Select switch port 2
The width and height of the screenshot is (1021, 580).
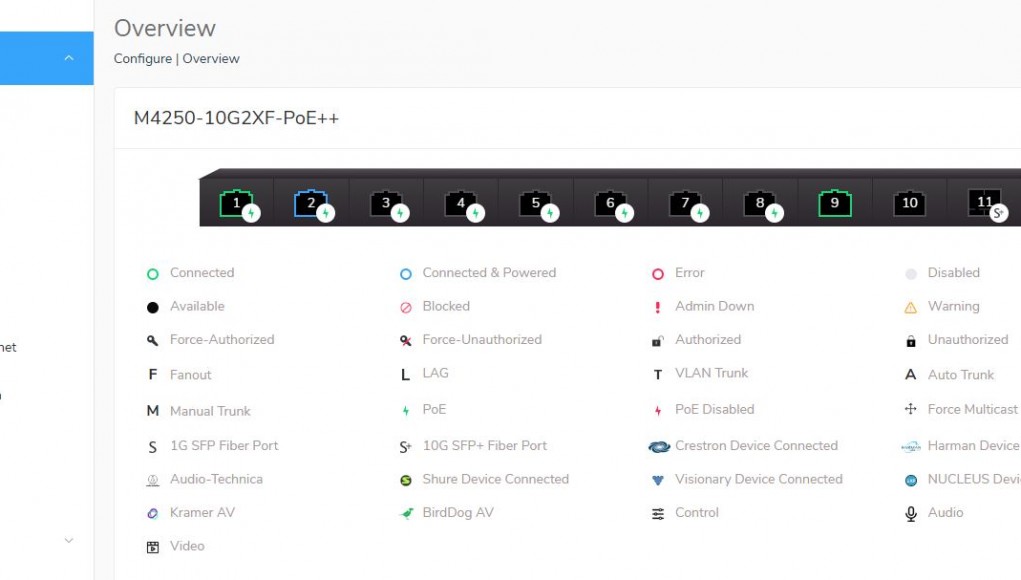(311, 204)
